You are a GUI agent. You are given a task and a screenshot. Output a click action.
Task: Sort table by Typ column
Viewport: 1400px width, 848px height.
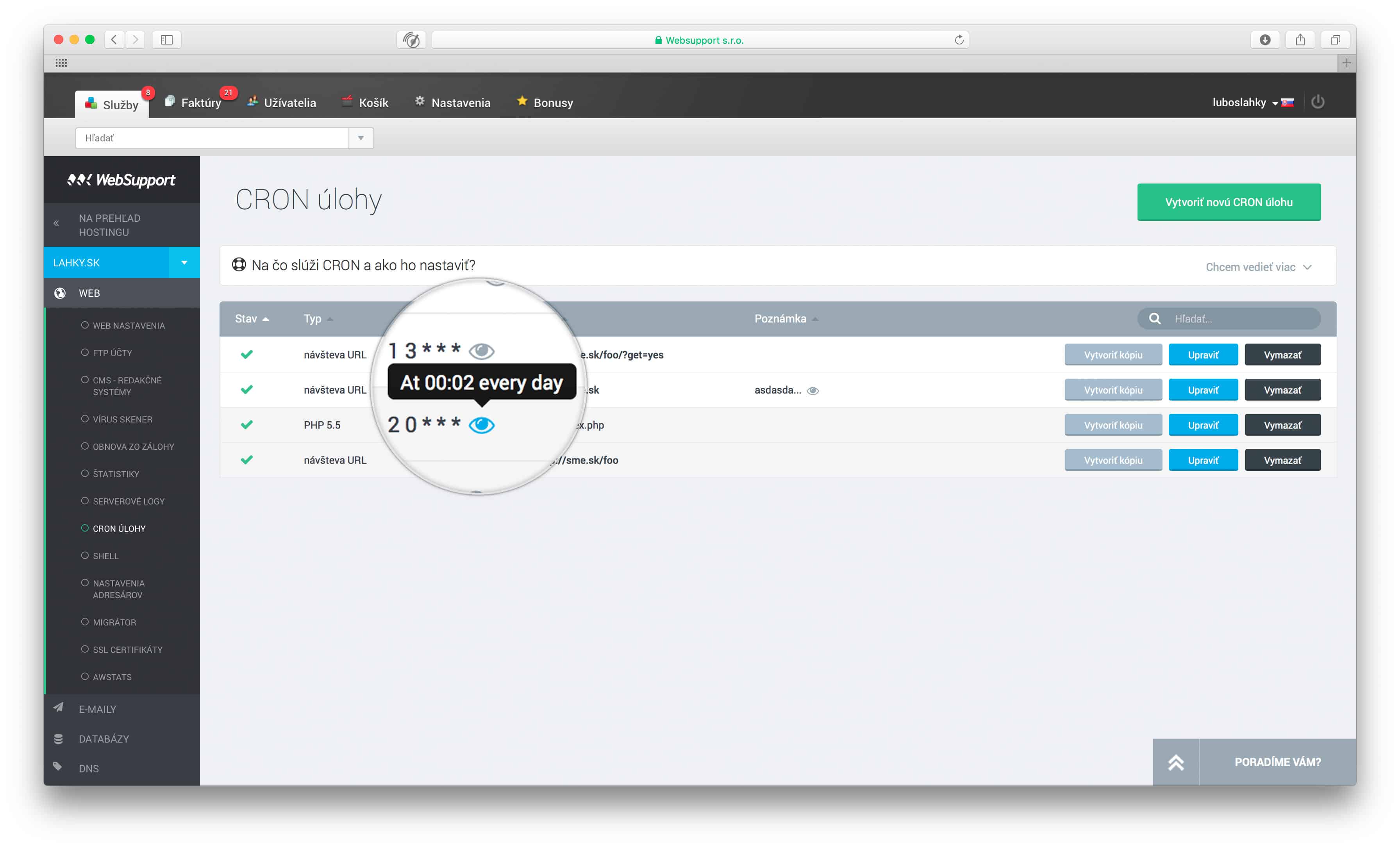tap(318, 319)
